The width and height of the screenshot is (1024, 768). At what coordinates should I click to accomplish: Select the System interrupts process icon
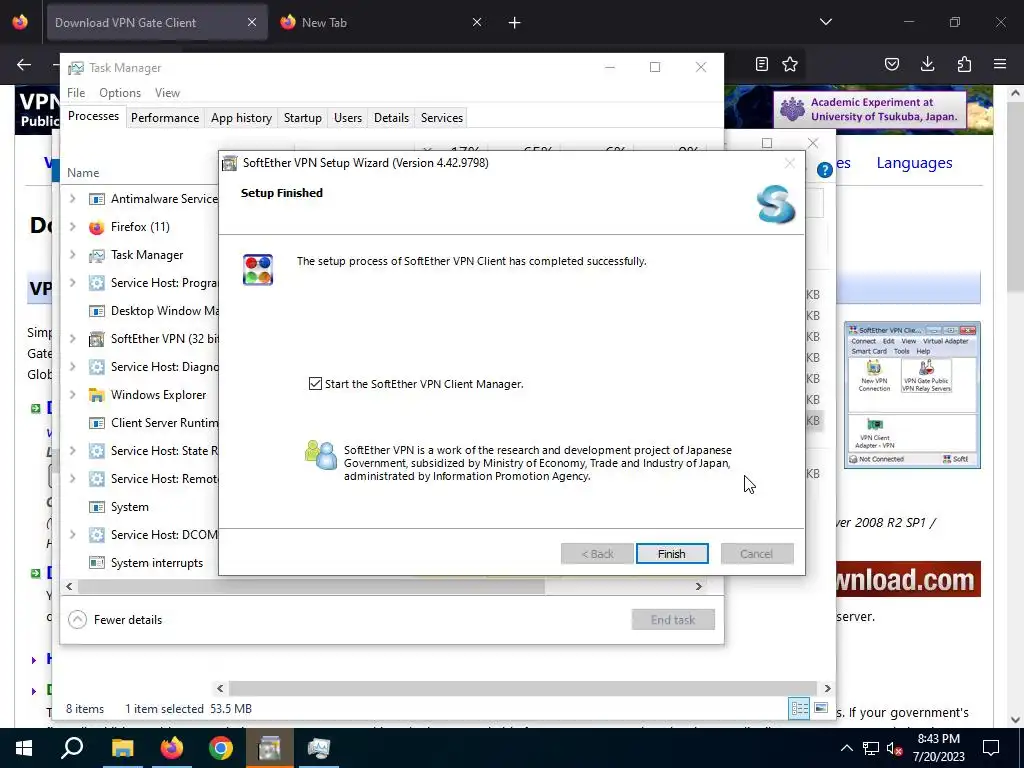[97, 562]
